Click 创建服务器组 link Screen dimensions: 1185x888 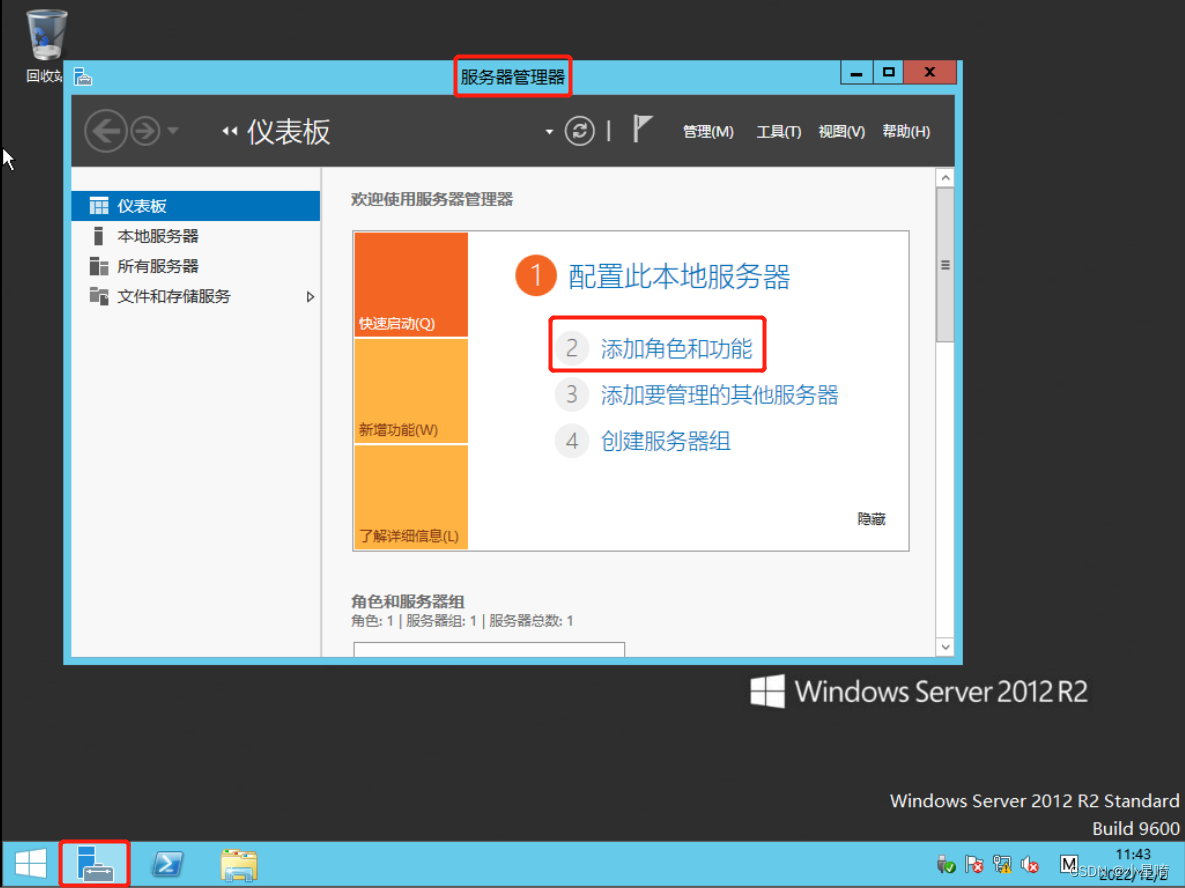pyautogui.click(x=665, y=441)
